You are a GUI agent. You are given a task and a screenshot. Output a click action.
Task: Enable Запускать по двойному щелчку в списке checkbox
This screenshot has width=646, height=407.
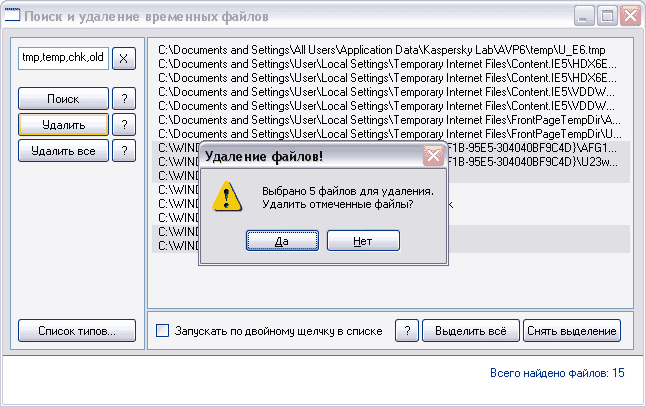pyautogui.click(x=162, y=330)
